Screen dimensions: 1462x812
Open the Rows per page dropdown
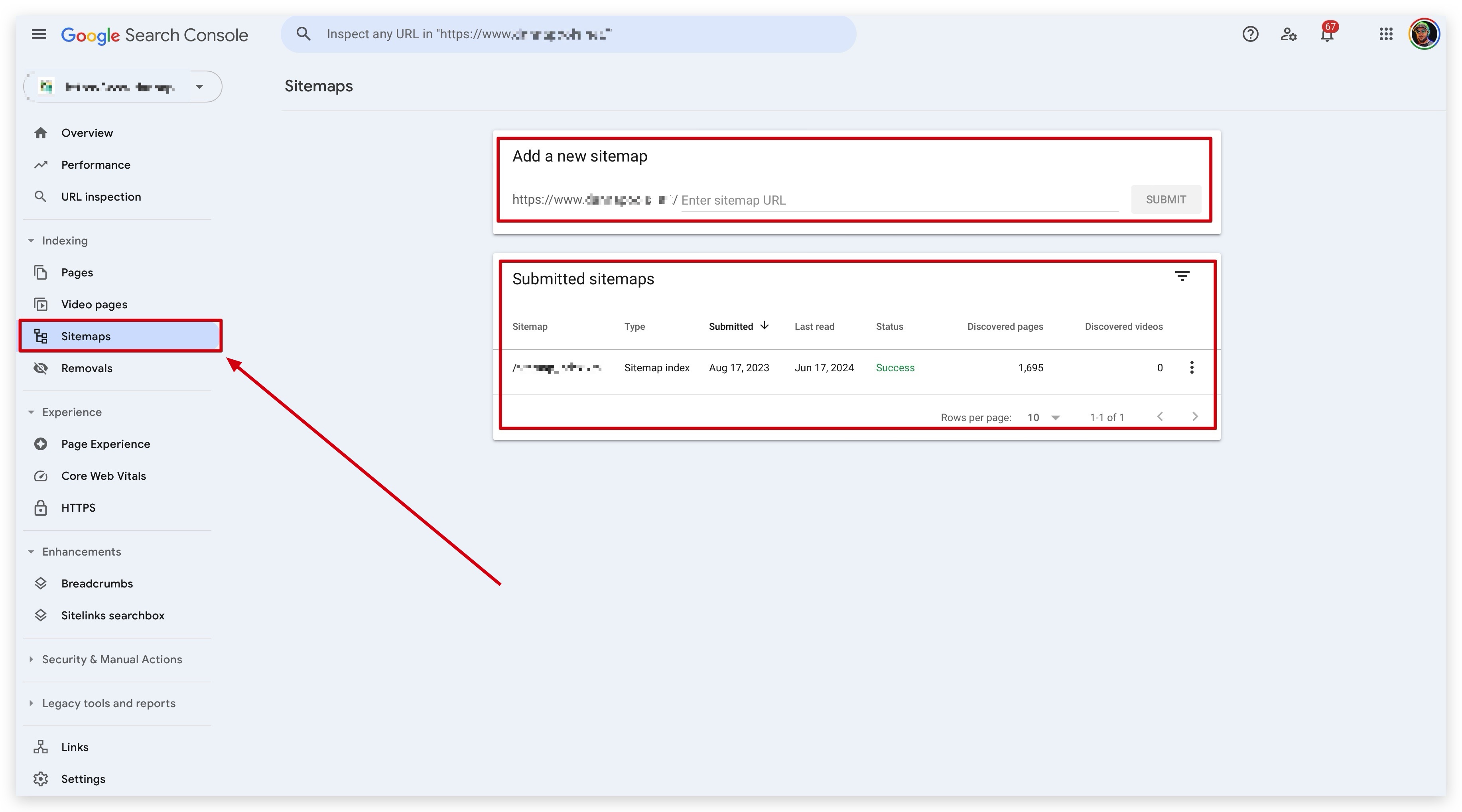(1043, 417)
